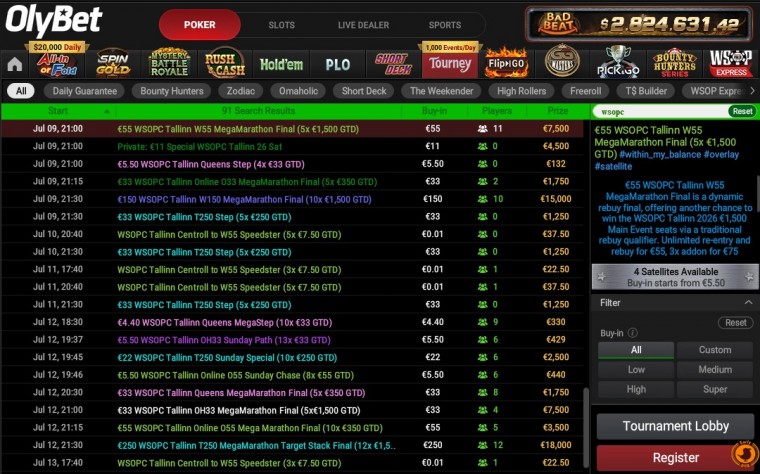Sort tournaments by the Start column
The width and height of the screenshot is (760, 474).
click(58, 111)
